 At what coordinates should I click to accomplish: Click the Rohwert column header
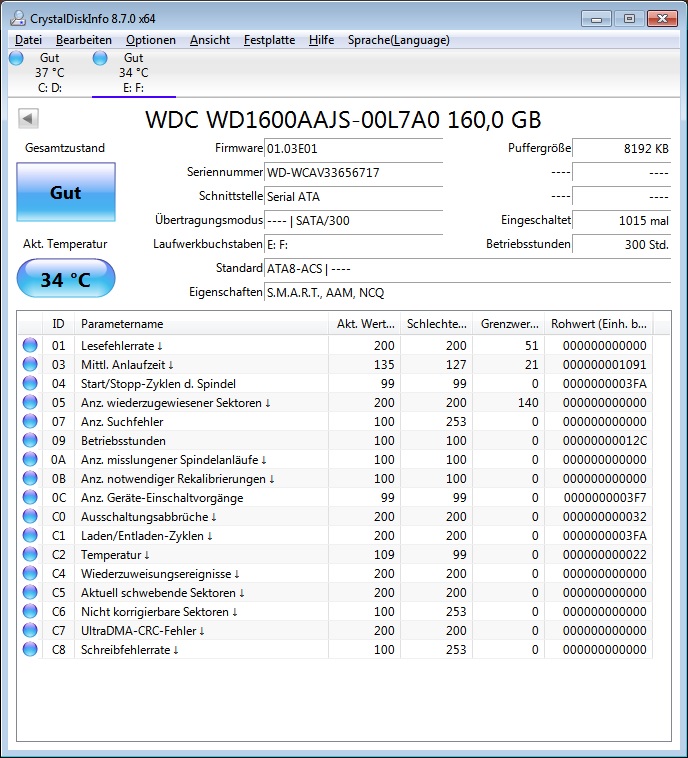(x=599, y=323)
